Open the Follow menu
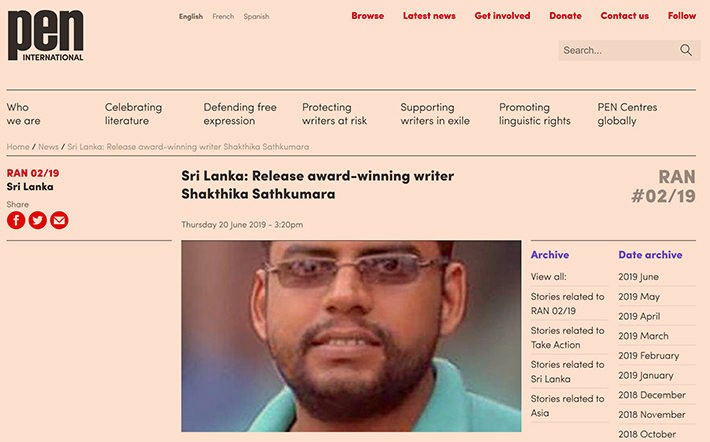 [682, 16]
